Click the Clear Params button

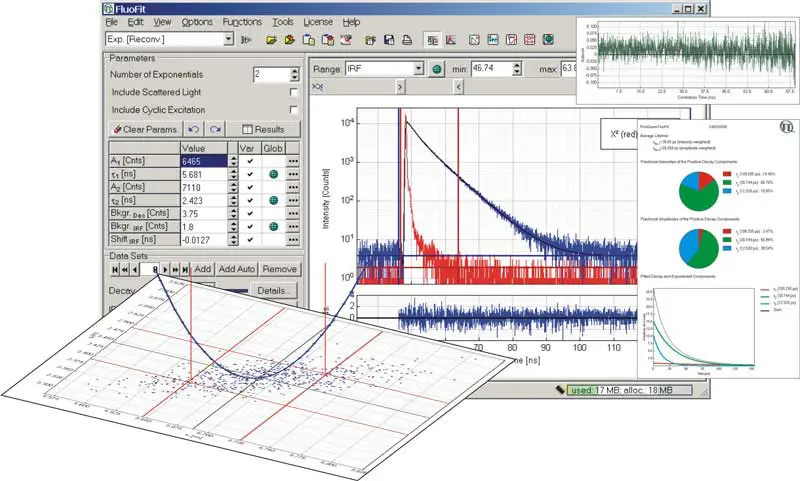click(146, 130)
